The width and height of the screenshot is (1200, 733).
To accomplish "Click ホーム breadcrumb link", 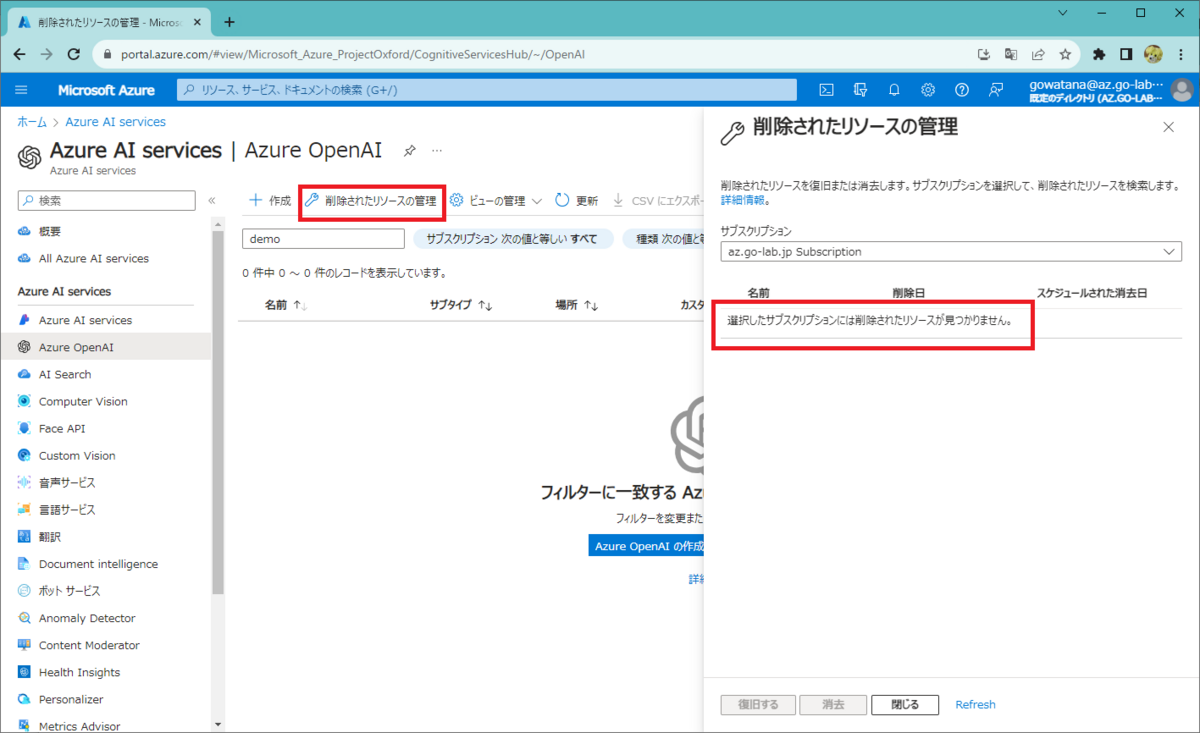I will [32, 122].
